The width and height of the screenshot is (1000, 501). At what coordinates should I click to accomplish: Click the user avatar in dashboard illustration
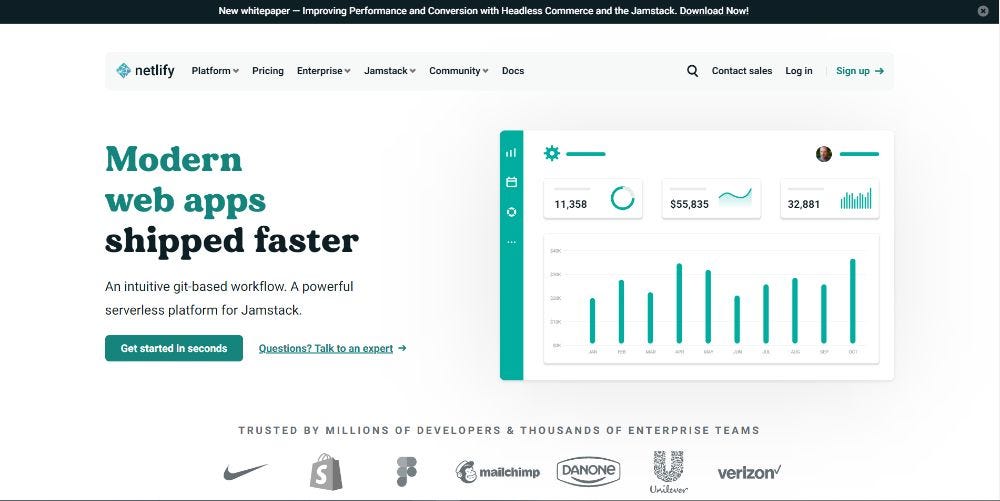824,154
